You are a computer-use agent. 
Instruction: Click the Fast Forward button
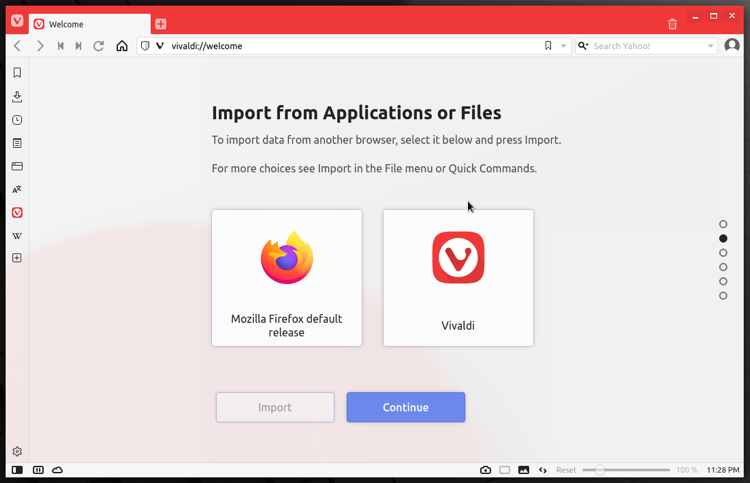78,46
